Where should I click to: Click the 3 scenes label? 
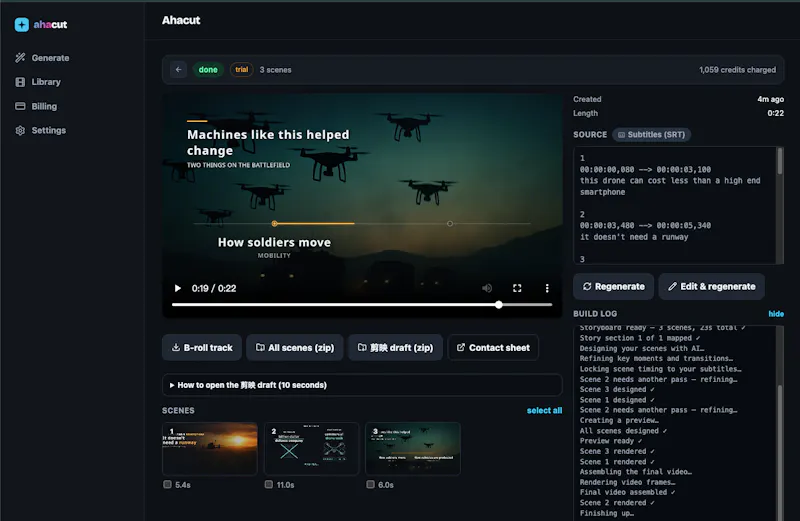pos(275,69)
